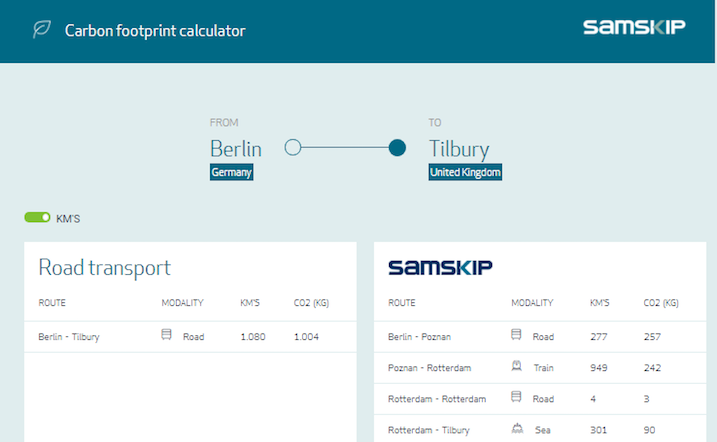717x442 pixels.
Task: Click the Road transport KM'S column header
Action: 251,302
